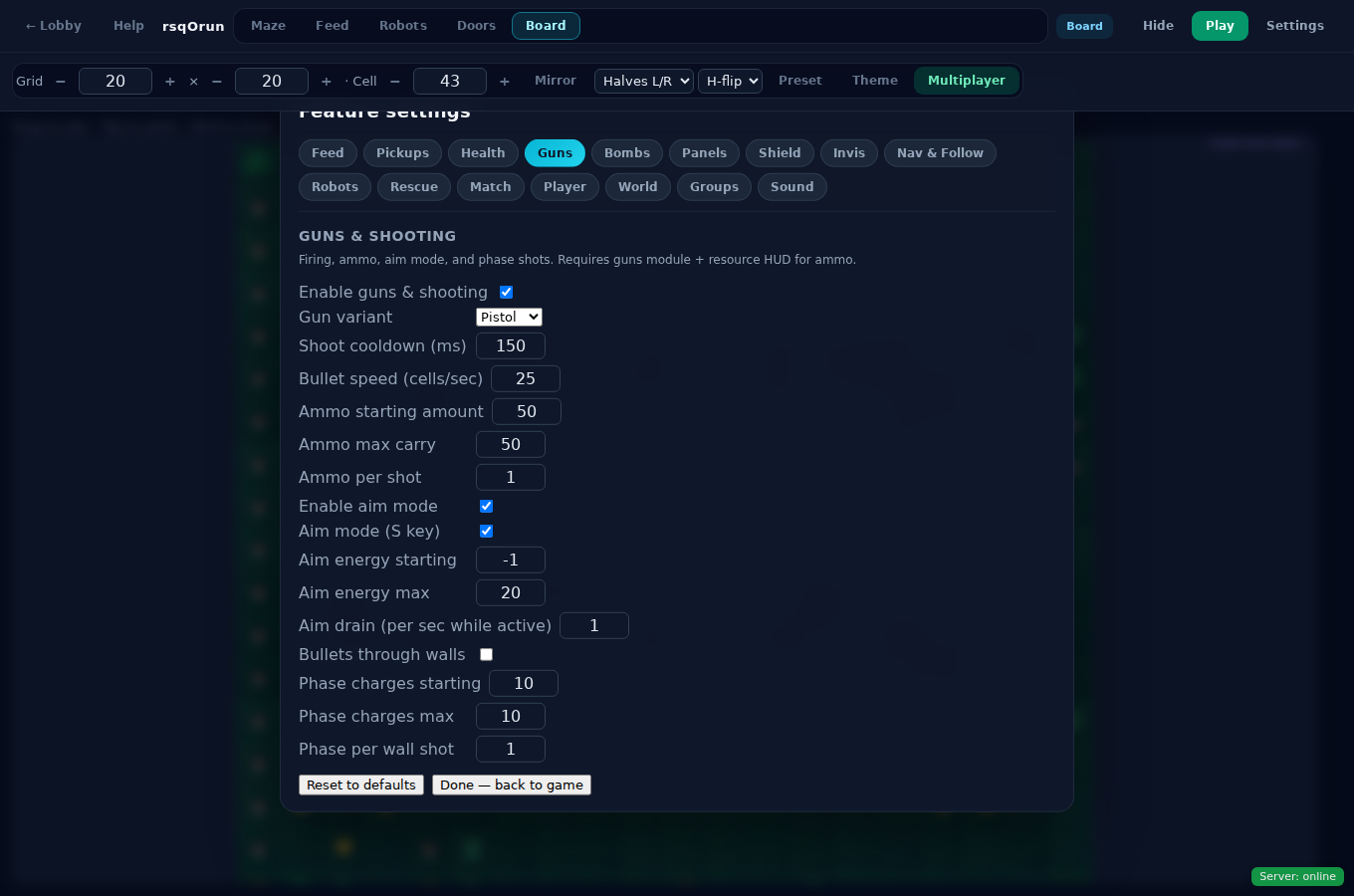Decrease the first Grid dimension with minus
1354x896 pixels.
pos(61,82)
